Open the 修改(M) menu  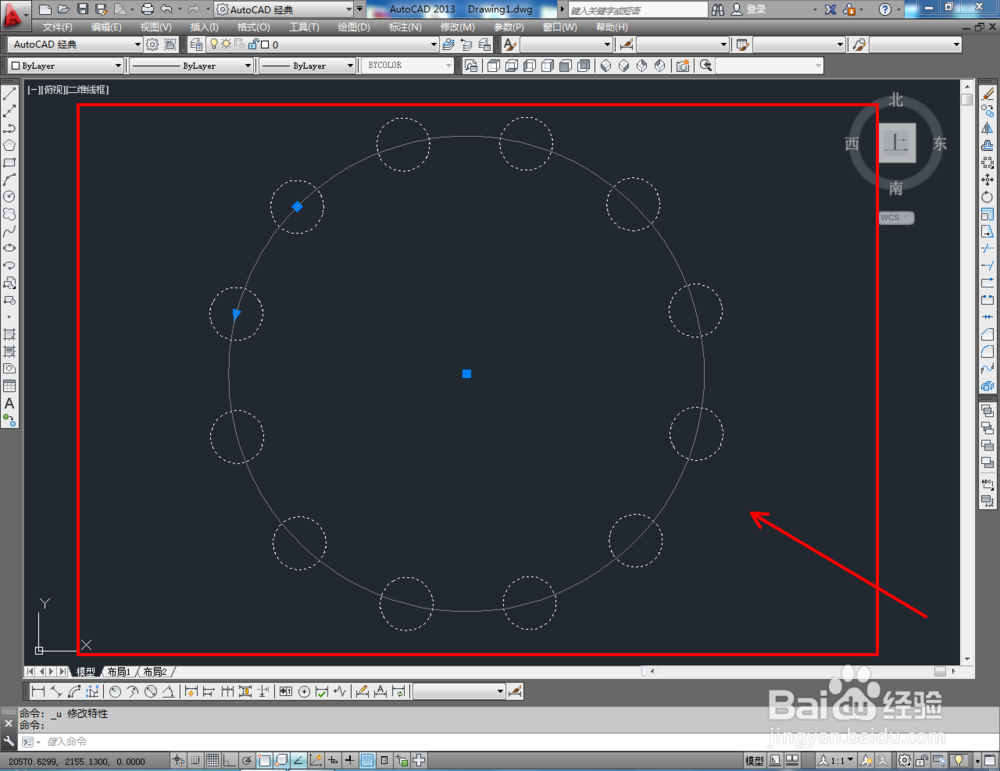coord(457,27)
